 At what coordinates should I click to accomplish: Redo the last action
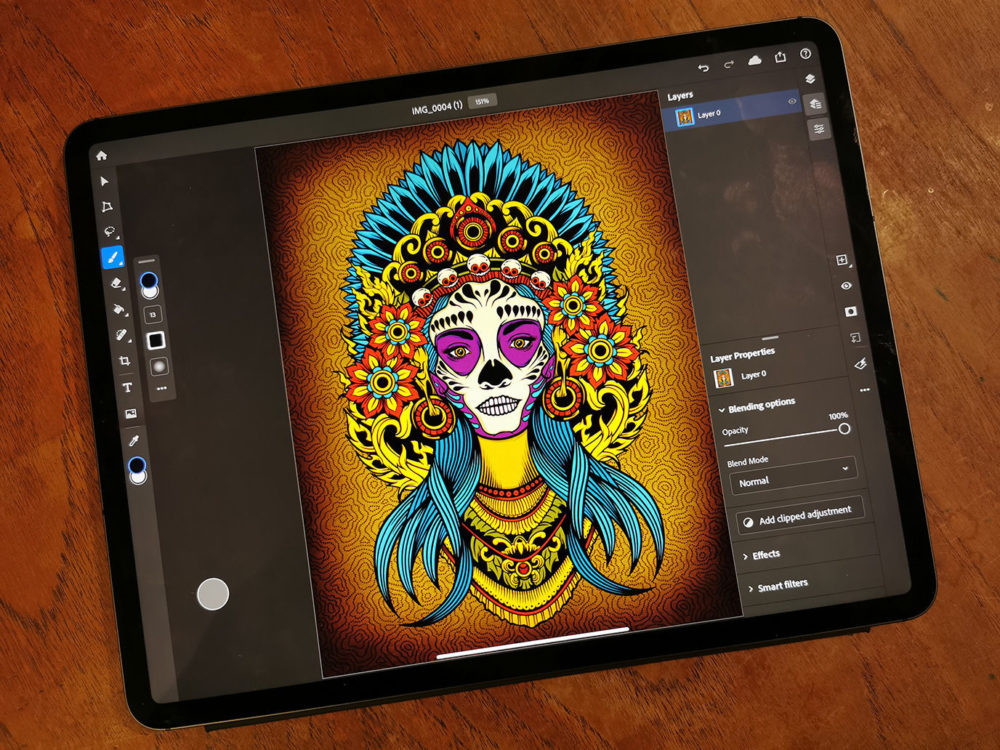(728, 63)
